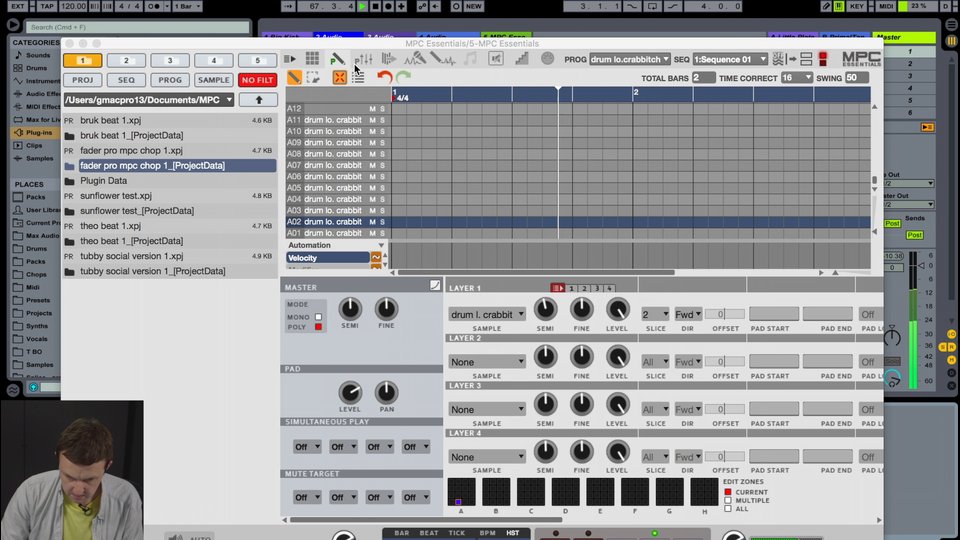Viewport: 960px width, 540px height.
Task: Open the pad grid view icon
Action: [x=312, y=58]
